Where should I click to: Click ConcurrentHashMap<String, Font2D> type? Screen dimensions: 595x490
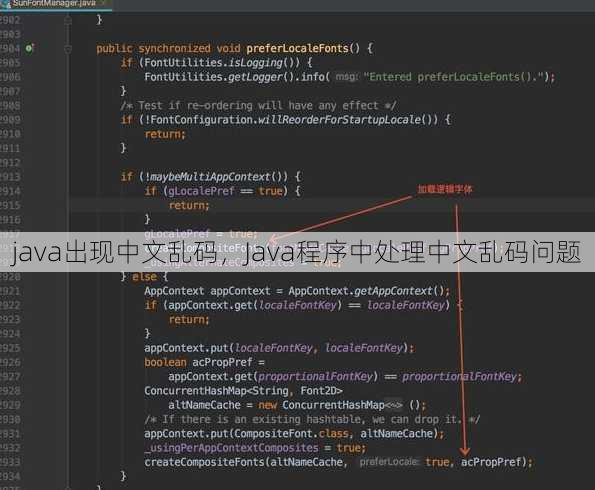click(243, 391)
